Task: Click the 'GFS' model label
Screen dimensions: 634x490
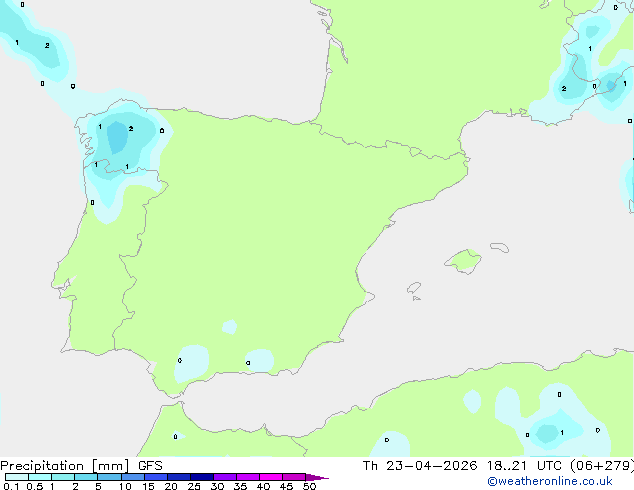Action: (x=150, y=466)
